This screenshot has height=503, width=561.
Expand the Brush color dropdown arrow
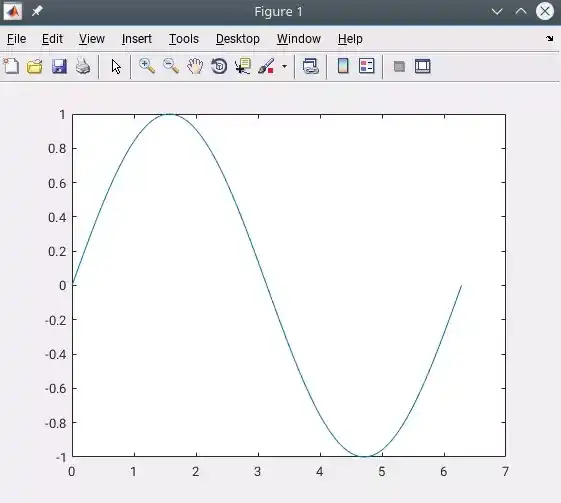click(x=284, y=67)
